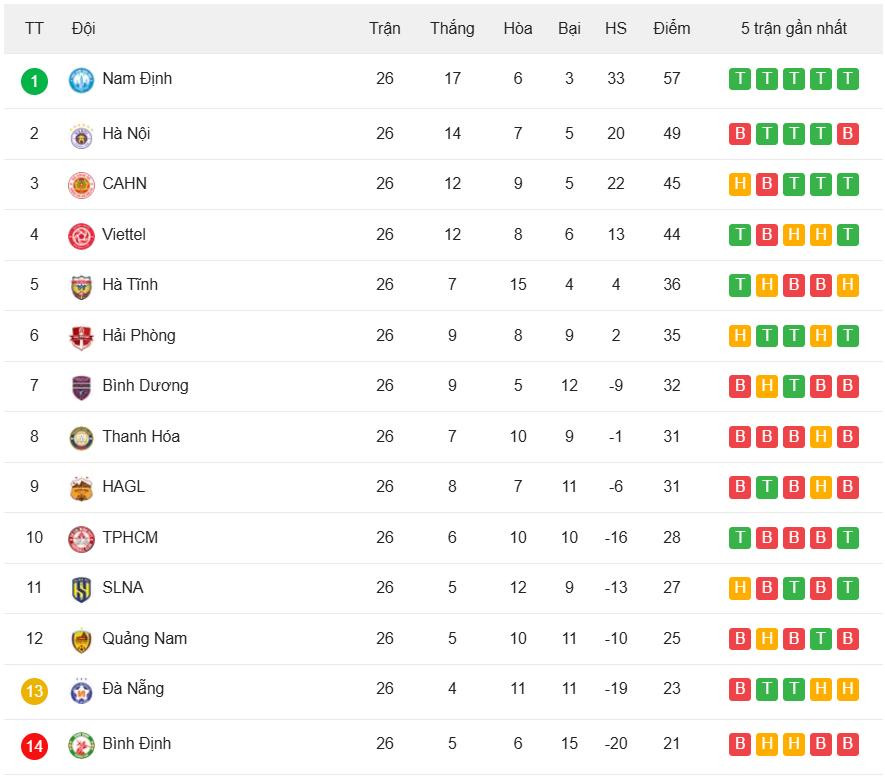Open the Thanh Hóa team link
The width and height of the screenshot is (885, 776).
point(141,436)
